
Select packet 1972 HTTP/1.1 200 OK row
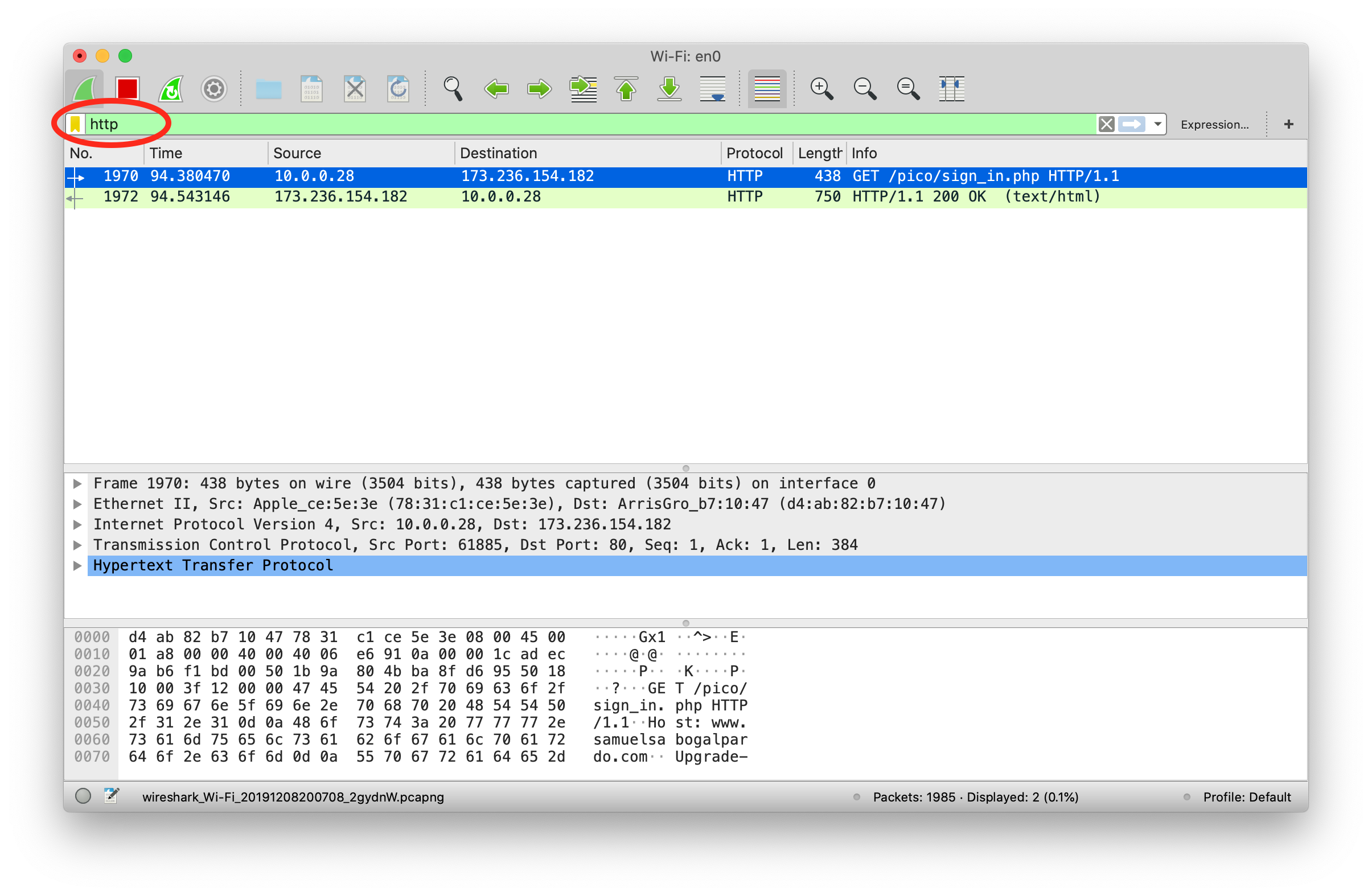coord(577,197)
